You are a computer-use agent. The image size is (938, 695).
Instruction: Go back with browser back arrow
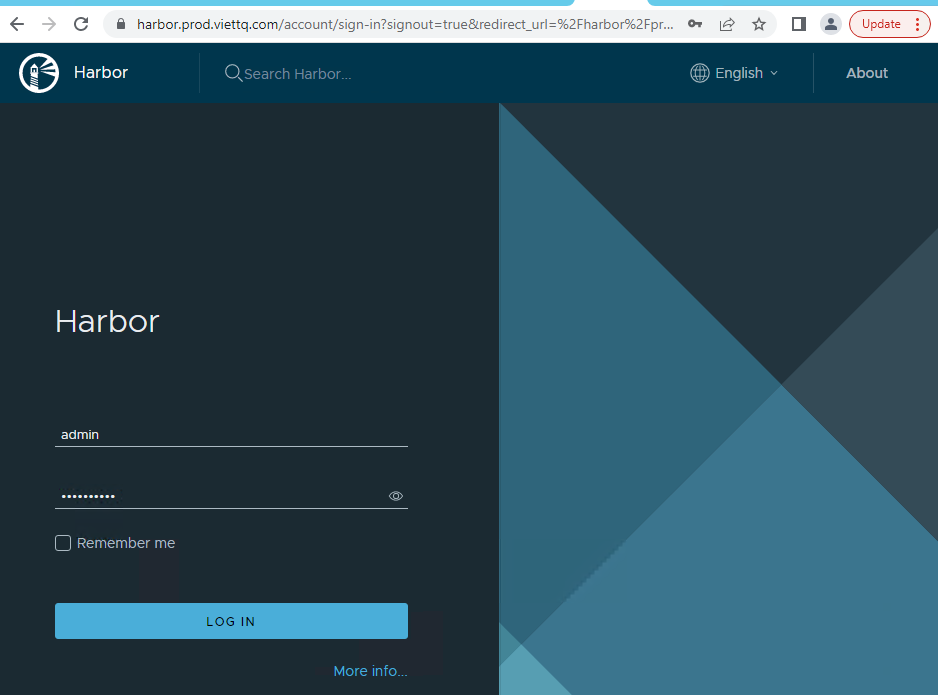17,24
